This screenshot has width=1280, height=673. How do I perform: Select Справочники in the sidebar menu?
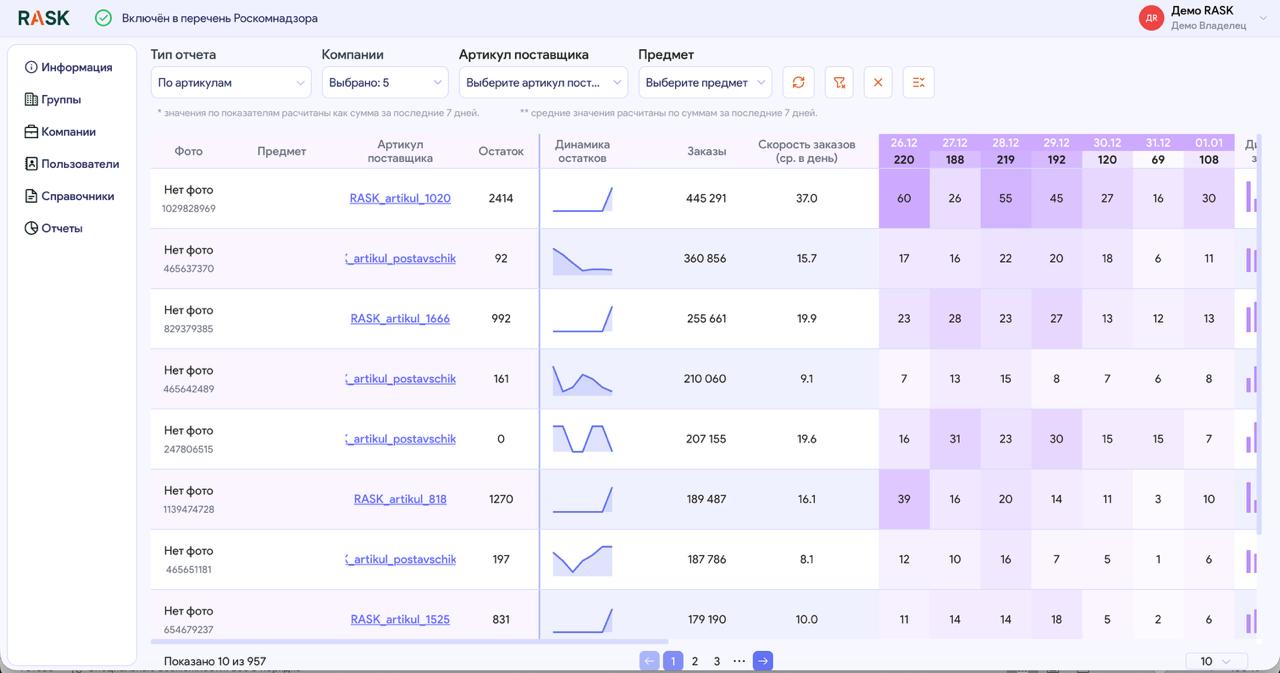(77, 196)
